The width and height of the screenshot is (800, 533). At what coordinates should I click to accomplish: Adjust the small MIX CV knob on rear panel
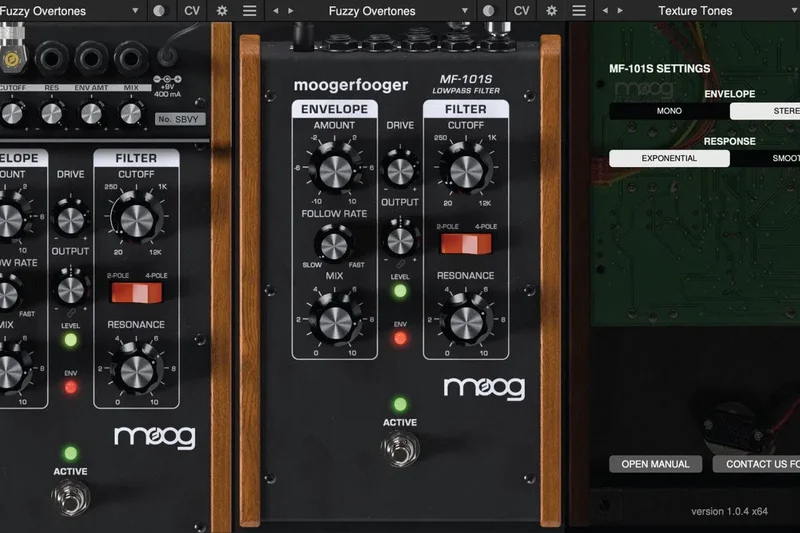pos(131,114)
